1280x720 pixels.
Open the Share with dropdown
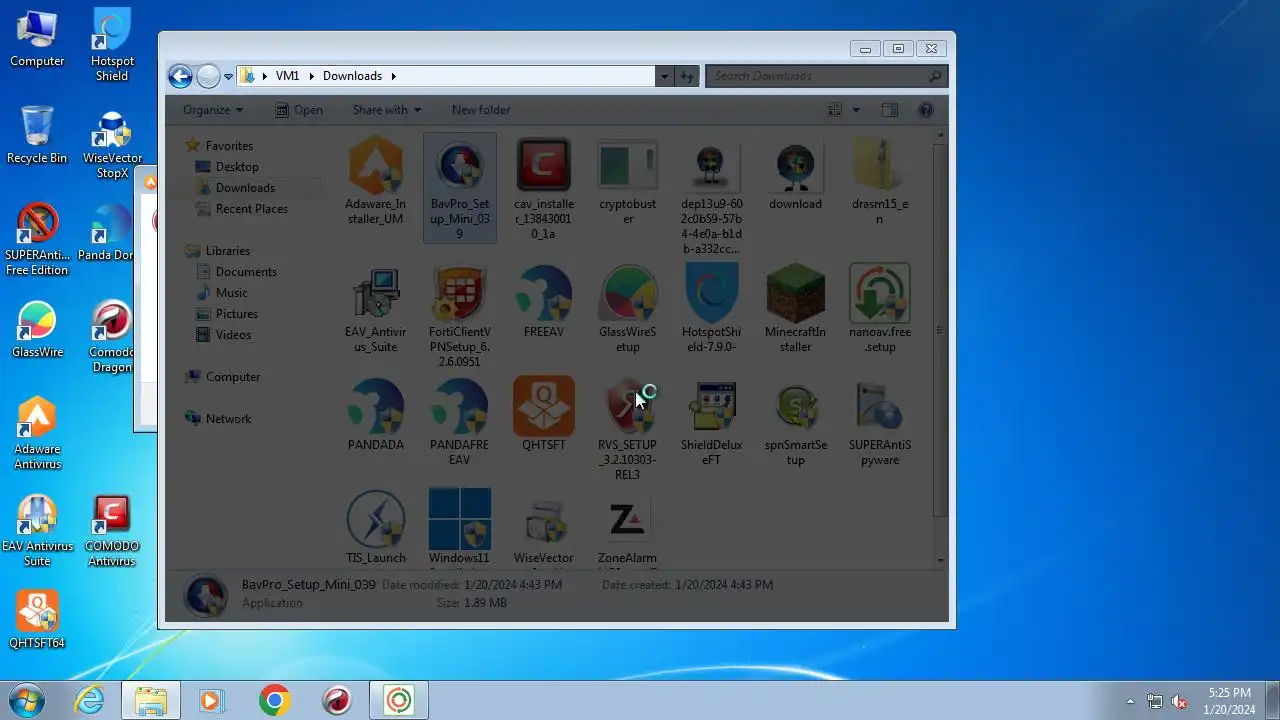click(387, 110)
